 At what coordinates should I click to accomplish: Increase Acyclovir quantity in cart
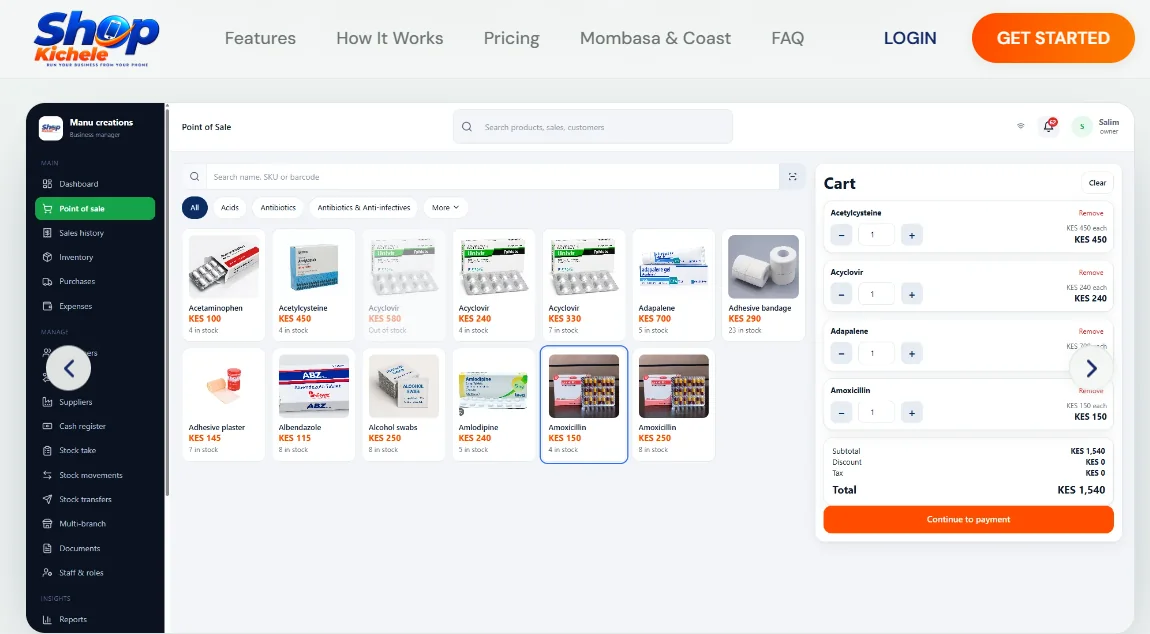[x=912, y=295]
